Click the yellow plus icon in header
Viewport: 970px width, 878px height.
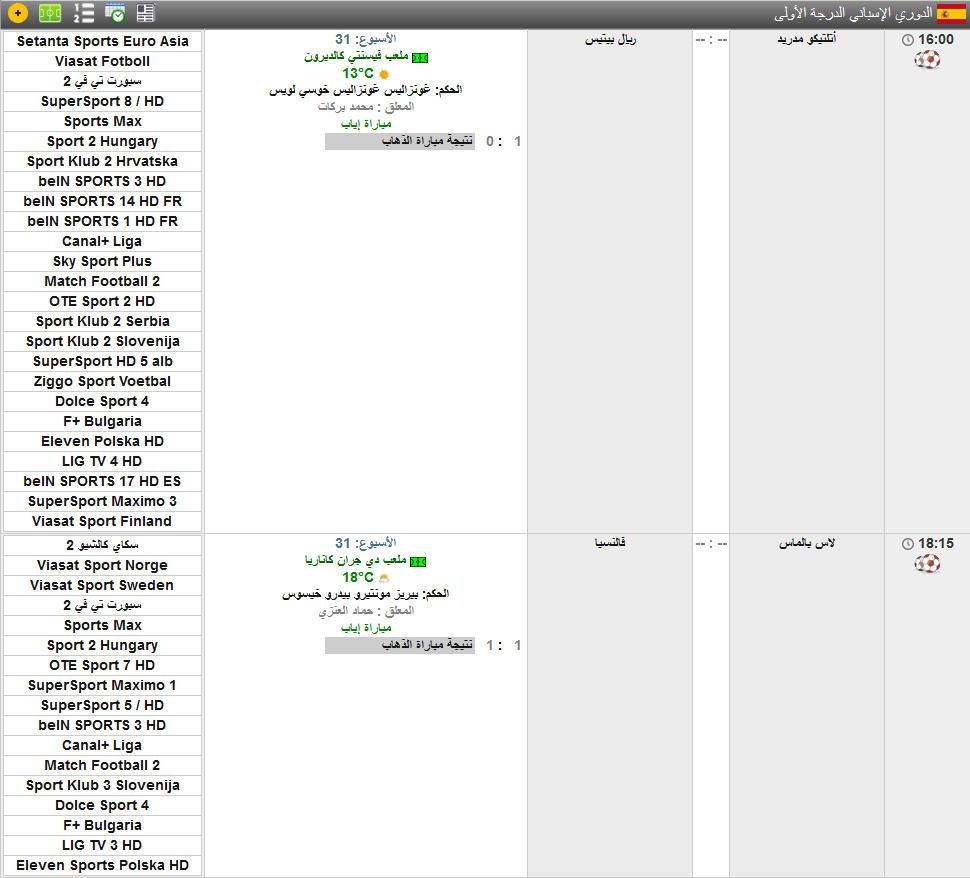pos(17,13)
